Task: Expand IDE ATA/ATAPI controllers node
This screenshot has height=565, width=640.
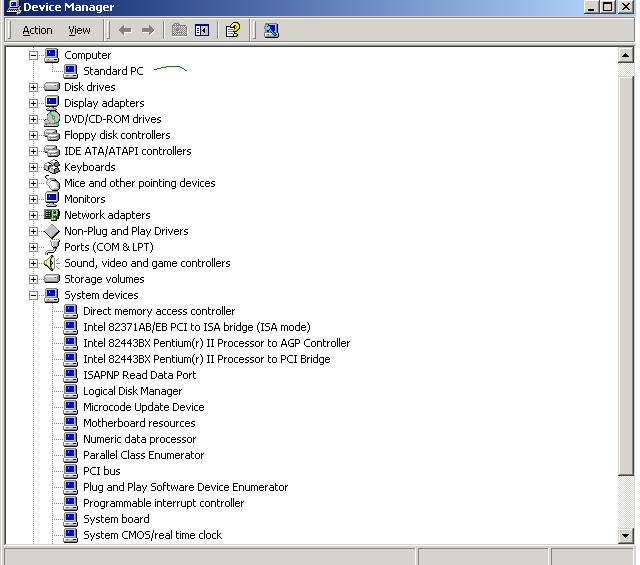Action: pos(33,151)
